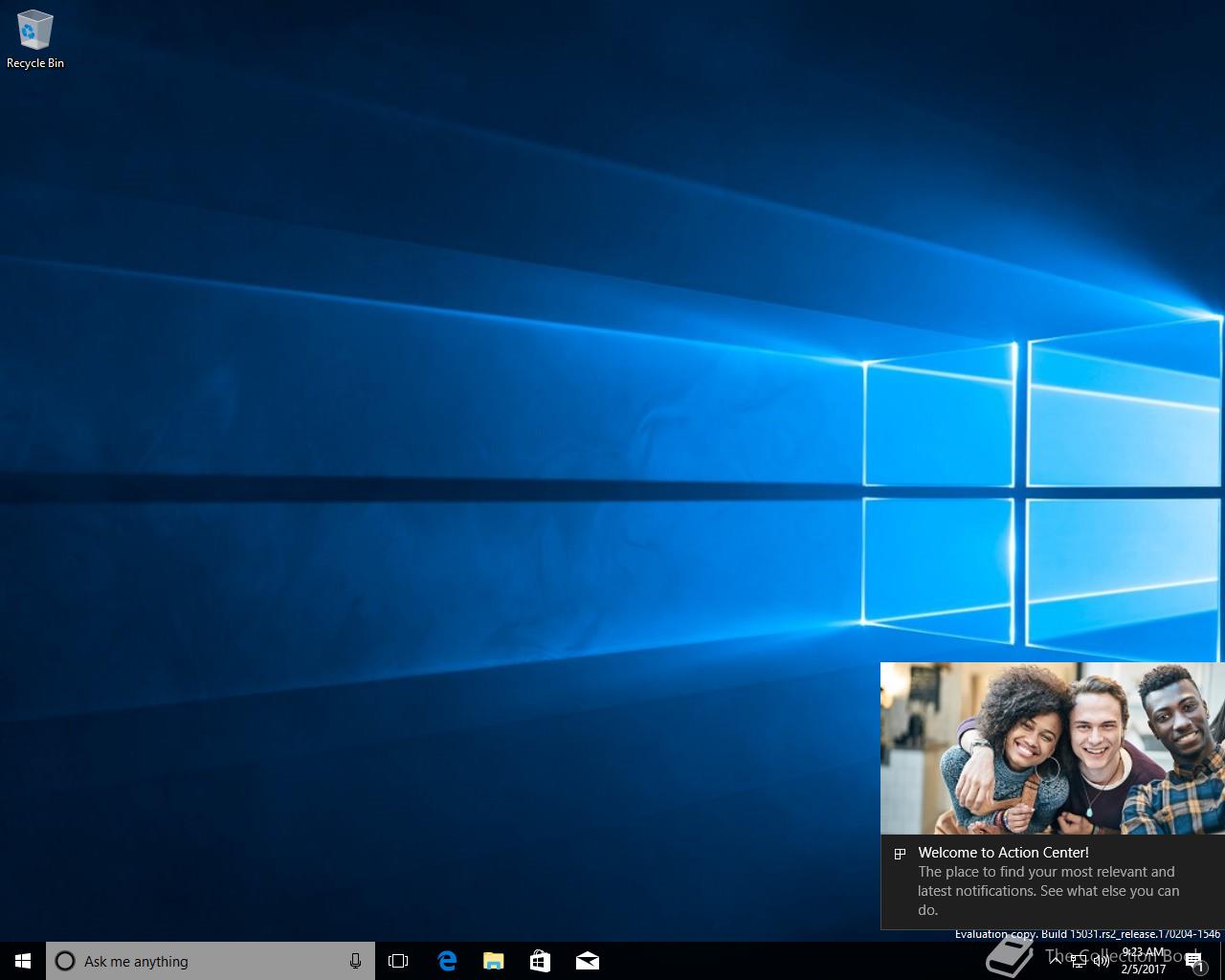
Task: Open the Start menu
Action: coord(23,961)
